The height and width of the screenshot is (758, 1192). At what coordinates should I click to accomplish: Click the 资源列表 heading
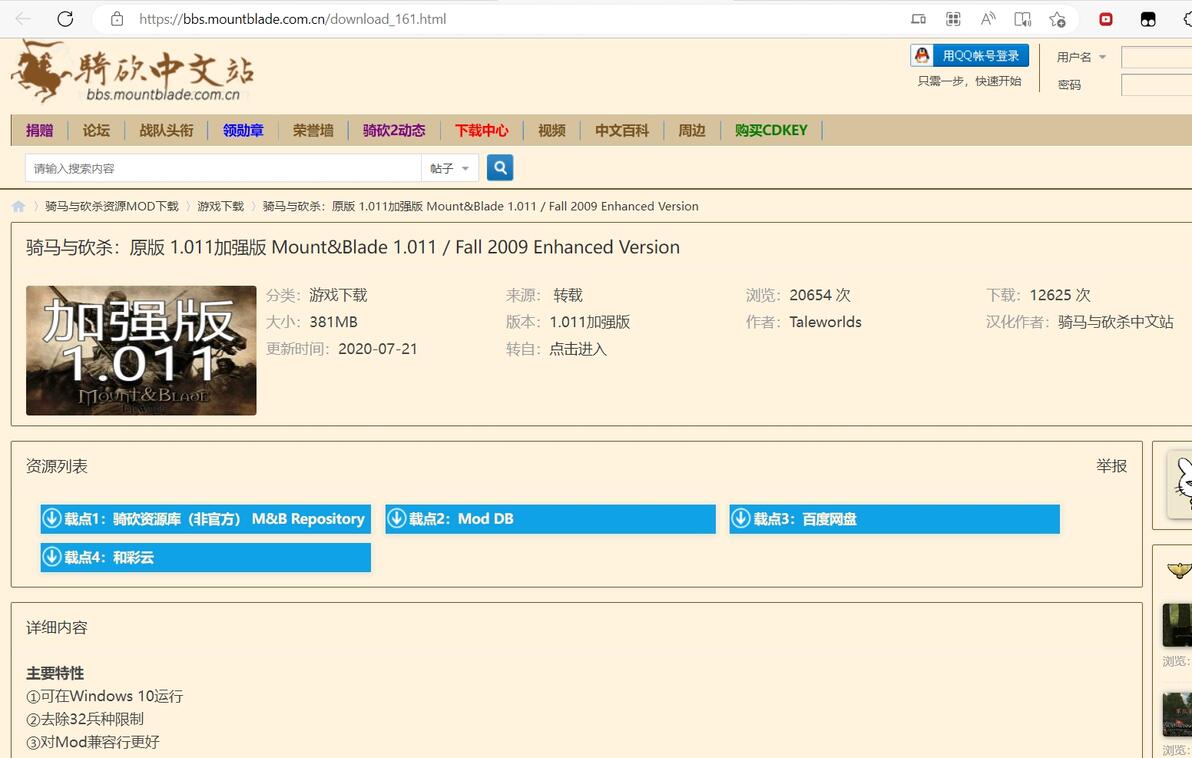57,466
